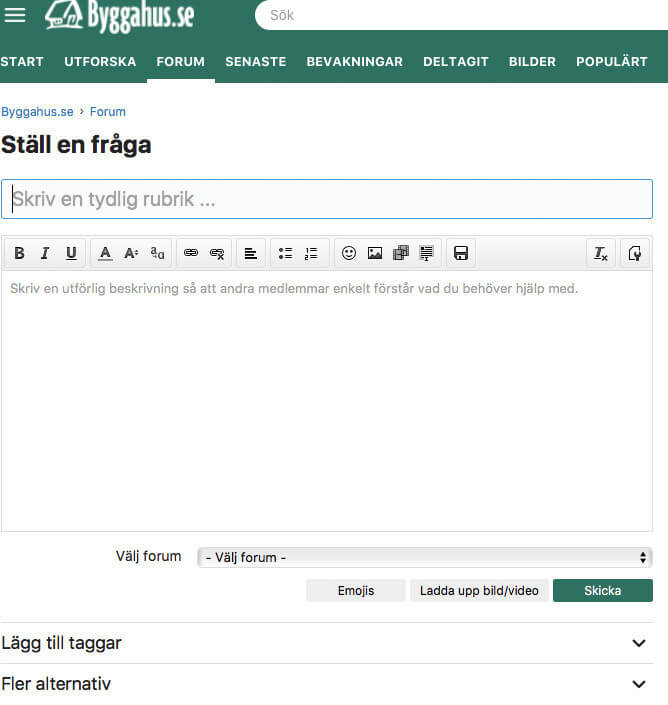The image size is (668, 705).
Task: Insert a numbered list
Action: (x=311, y=254)
